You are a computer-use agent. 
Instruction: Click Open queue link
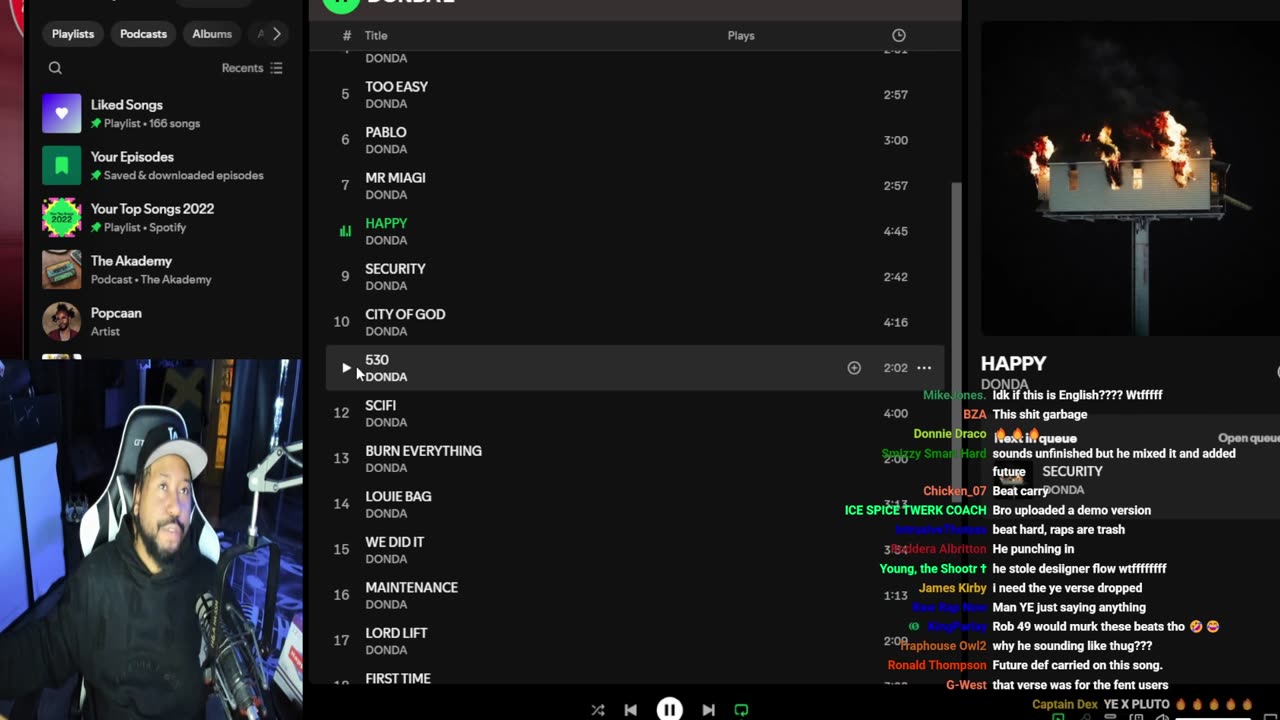pyautogui.click(x=1248, y=438)
